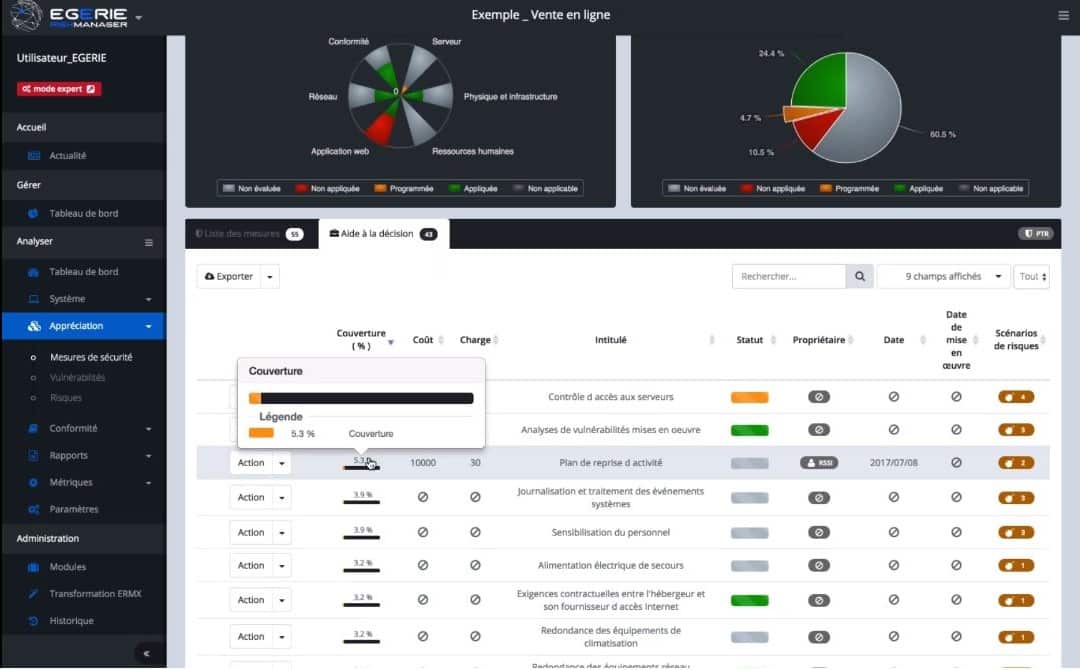Open Tableau de bord under Analyser
Viewport: 1080px width, 670px height.
tap(83, 272)
